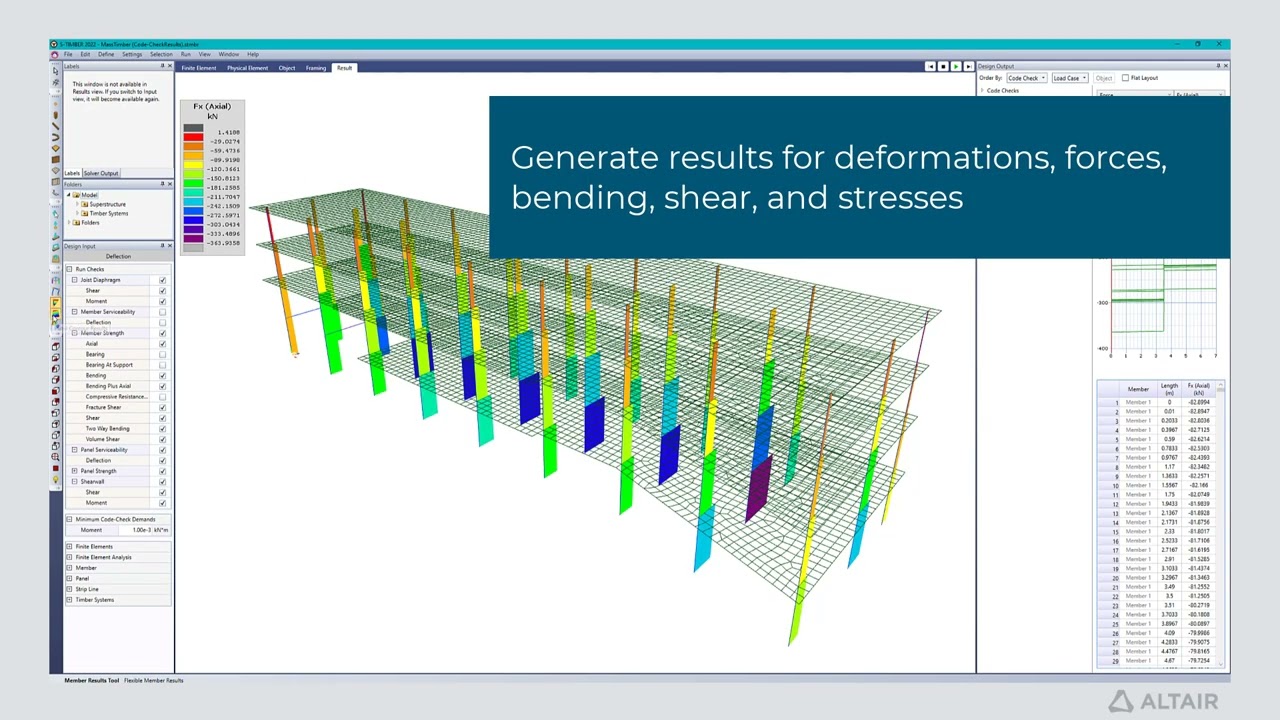Click the Fx (Axial) table column header

[x=1199, y=389]
